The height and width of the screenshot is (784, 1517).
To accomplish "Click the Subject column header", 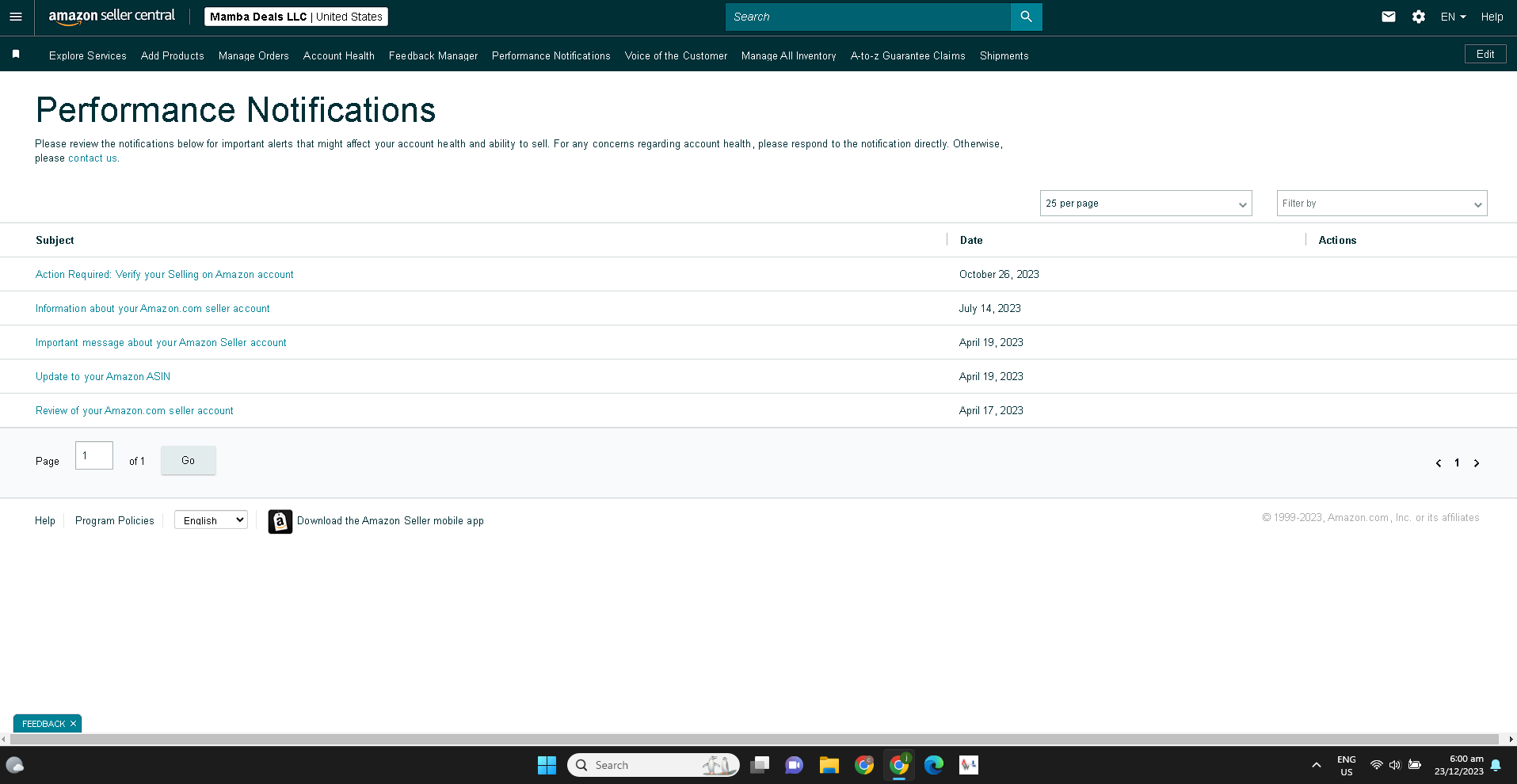I will (x=55, y=240).
